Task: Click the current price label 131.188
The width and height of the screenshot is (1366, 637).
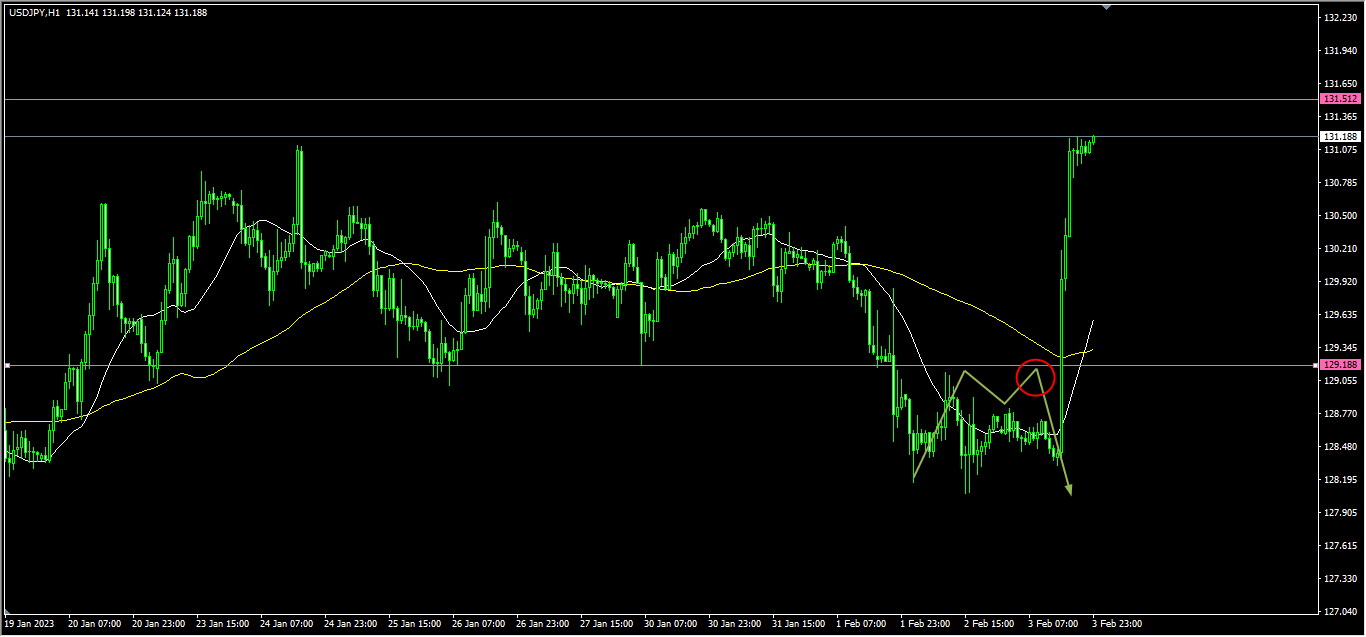Action: 1340,136
